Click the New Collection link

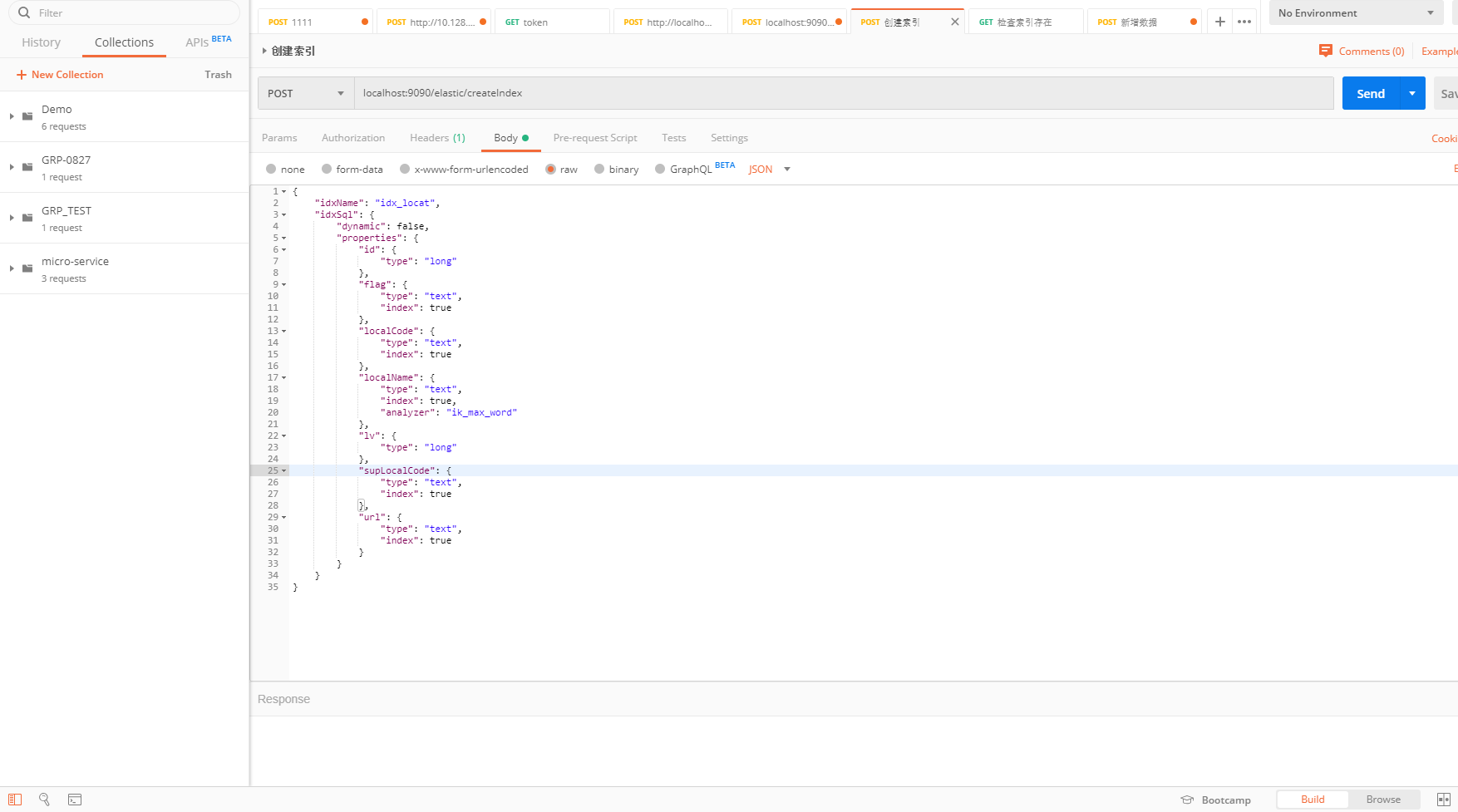[x=60, y=75]
